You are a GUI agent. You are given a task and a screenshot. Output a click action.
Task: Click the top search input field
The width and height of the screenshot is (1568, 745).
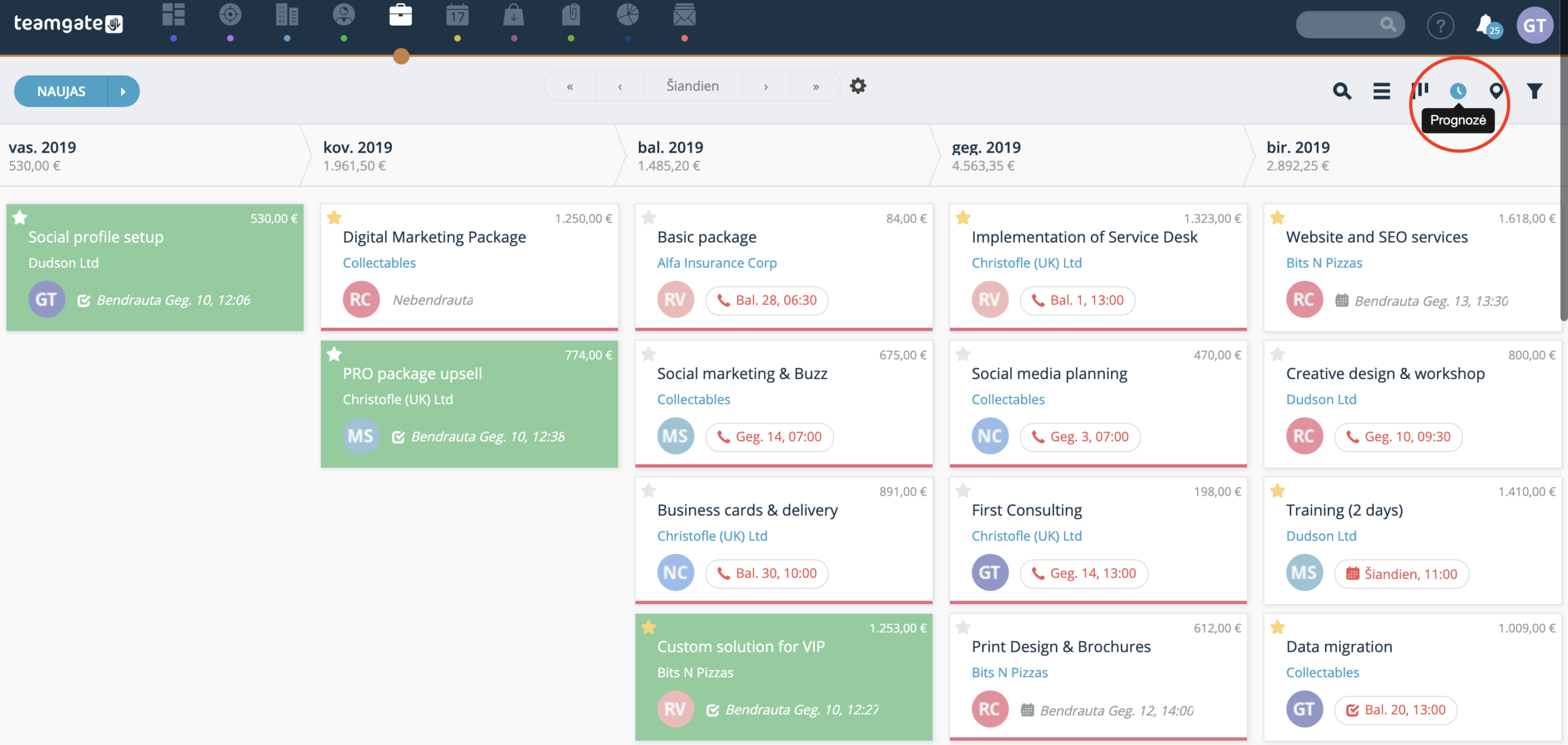(x=1350, y=25)
